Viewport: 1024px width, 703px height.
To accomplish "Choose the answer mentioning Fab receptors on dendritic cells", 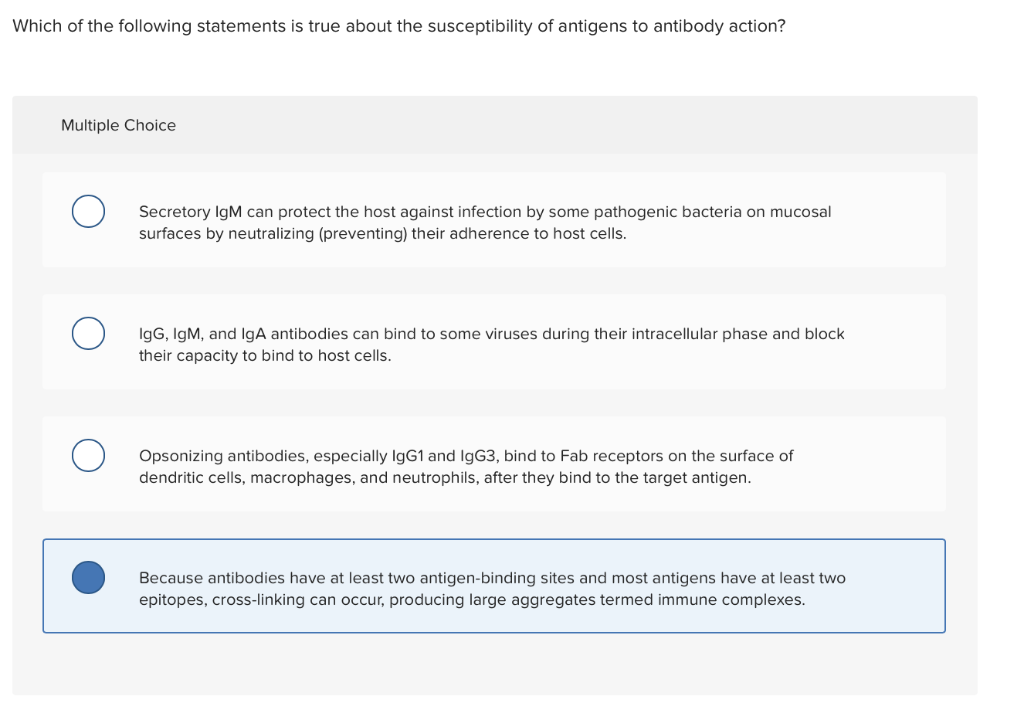I will pyautogui.click(x=465, y=466).
